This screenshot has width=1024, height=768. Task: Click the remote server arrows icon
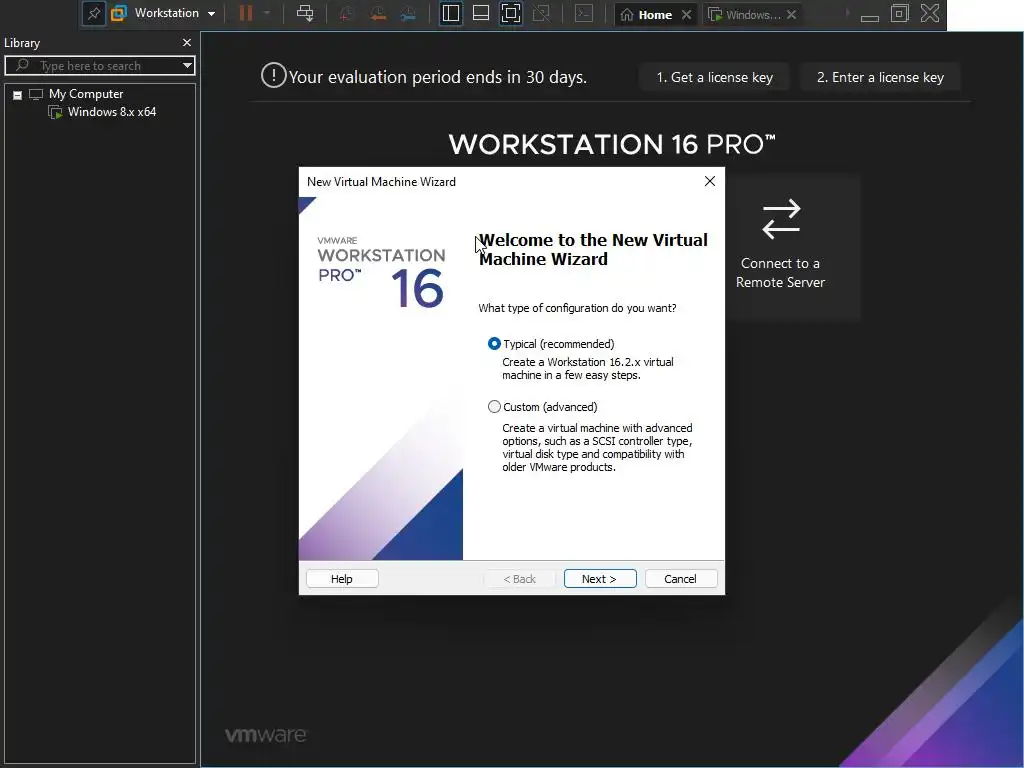point(781,219)
